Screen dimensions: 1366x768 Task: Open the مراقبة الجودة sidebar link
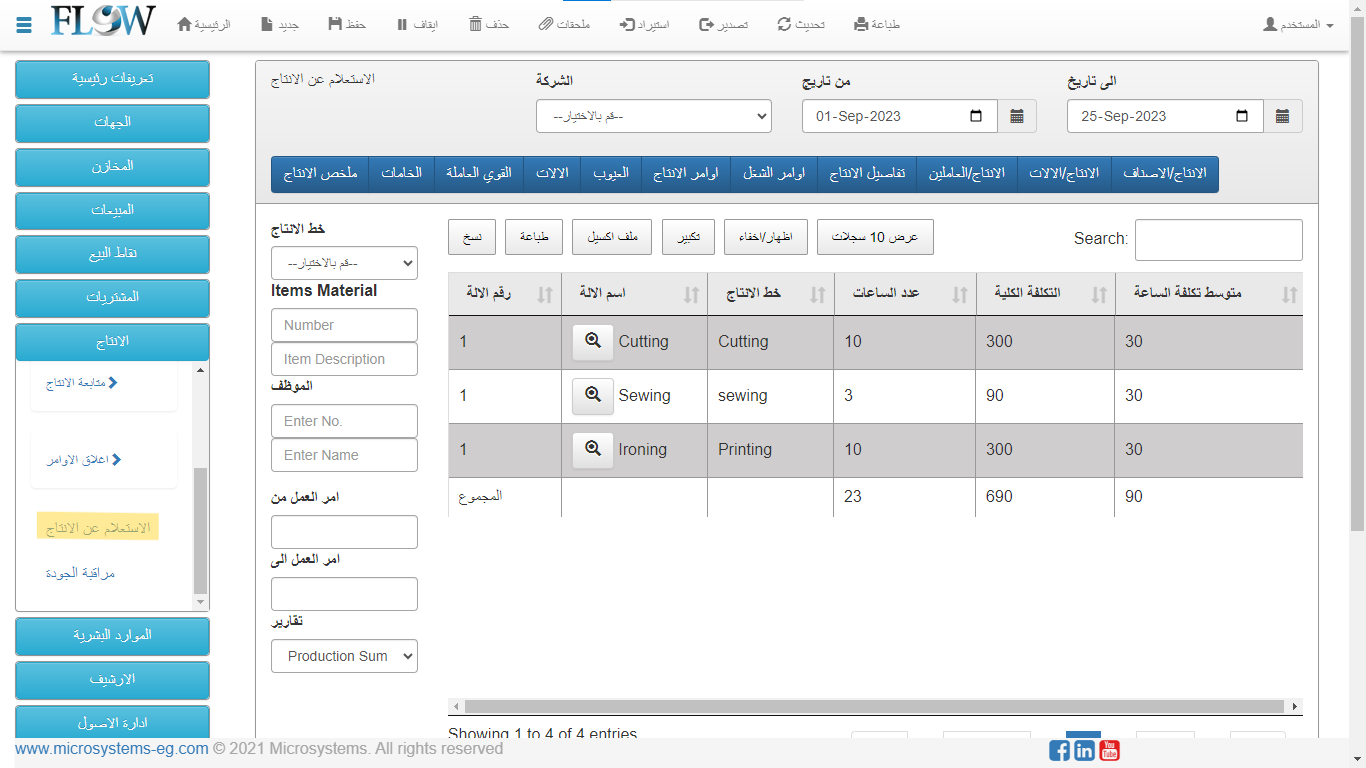80,574
